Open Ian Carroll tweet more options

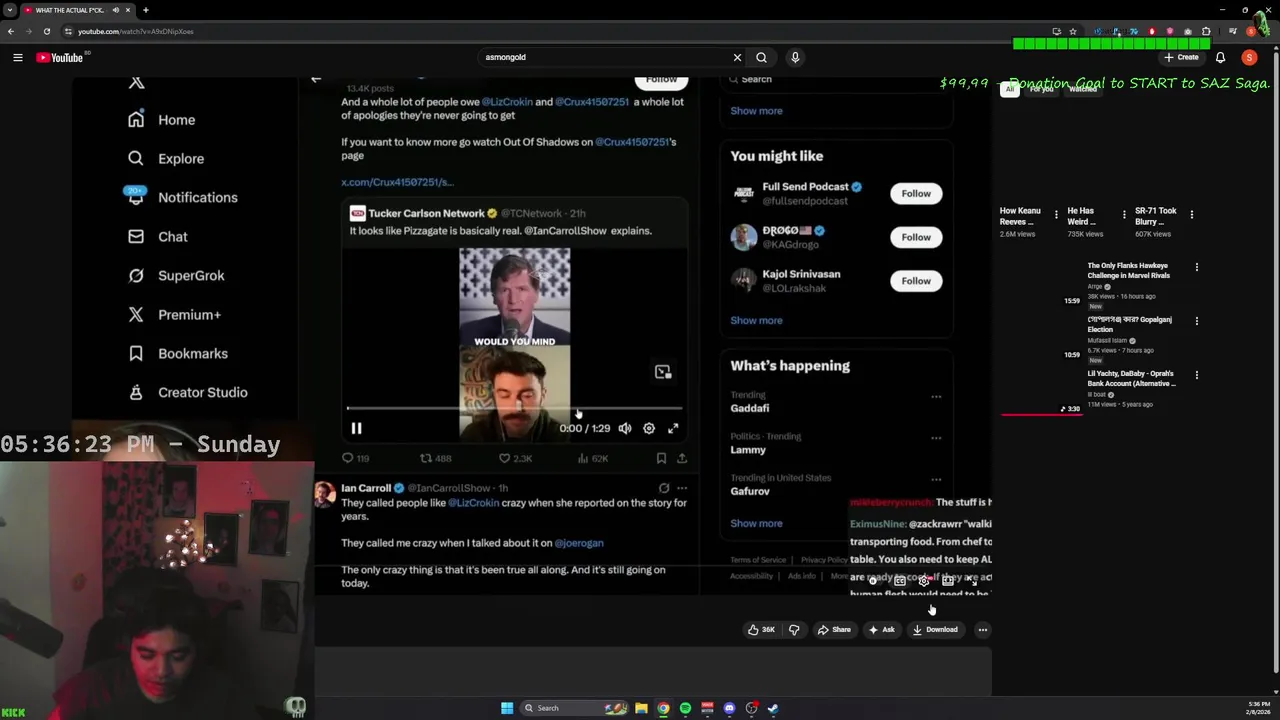[x=682, y=488]
